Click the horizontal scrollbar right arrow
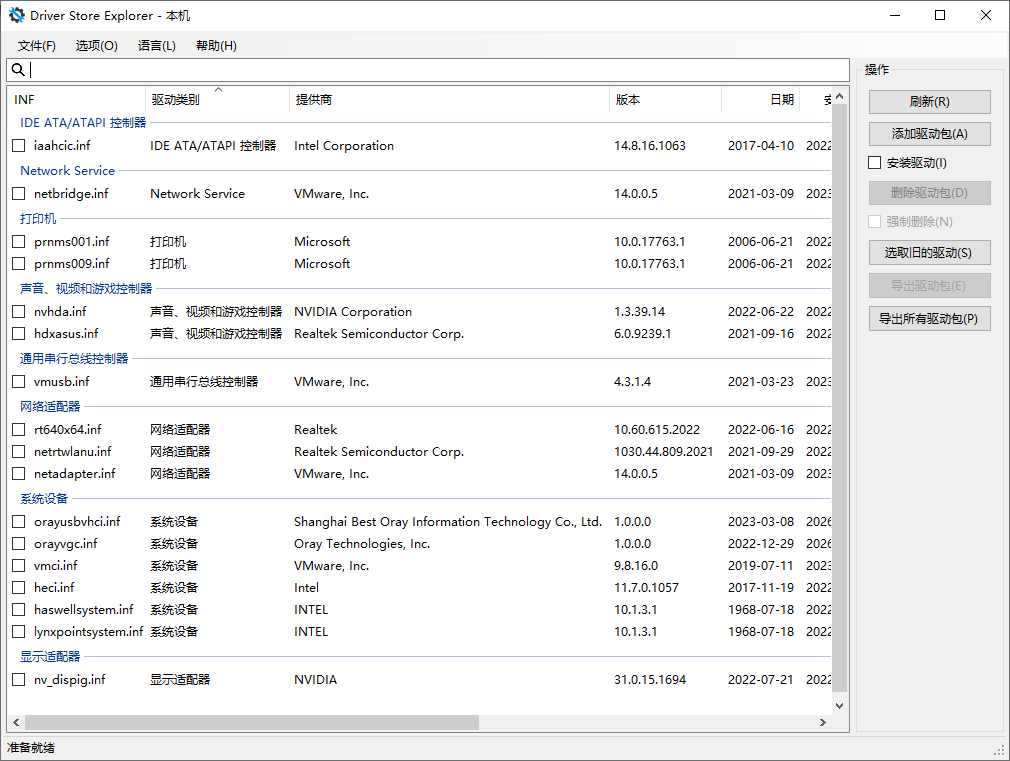The height and width of the screenshot is (761, 1010). pyautogui.click(x=823, y=723)
